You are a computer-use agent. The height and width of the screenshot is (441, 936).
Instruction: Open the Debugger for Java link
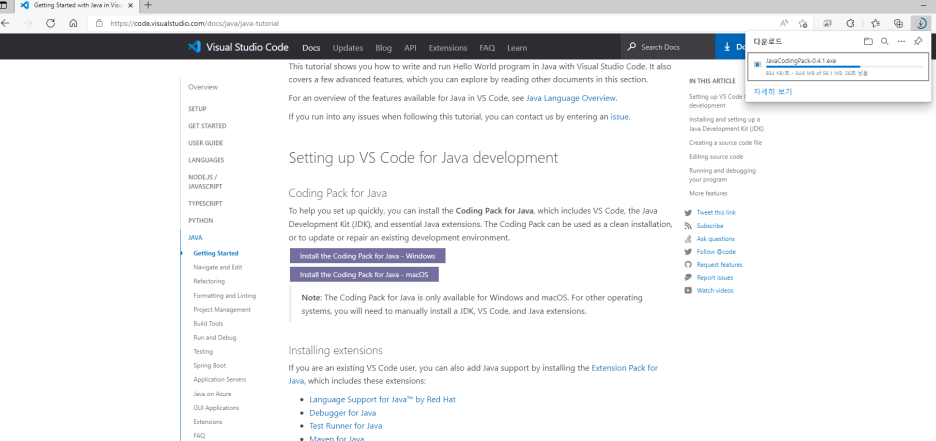pos(343,412)
